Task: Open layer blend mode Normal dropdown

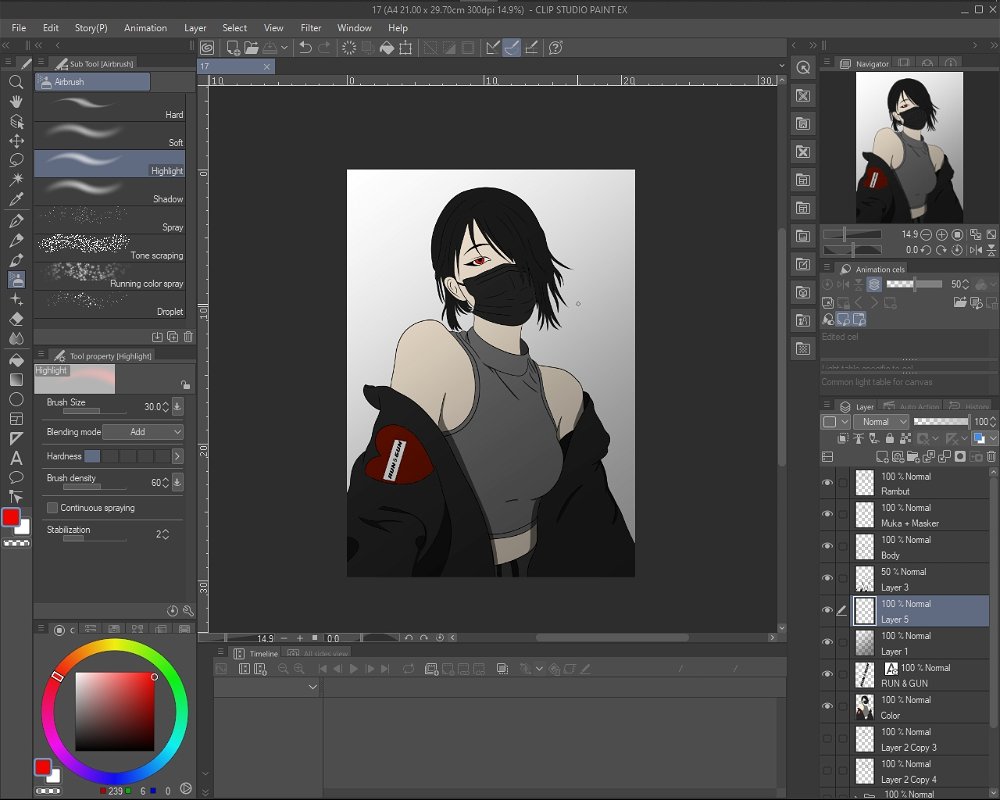Action: pos(881,422)
